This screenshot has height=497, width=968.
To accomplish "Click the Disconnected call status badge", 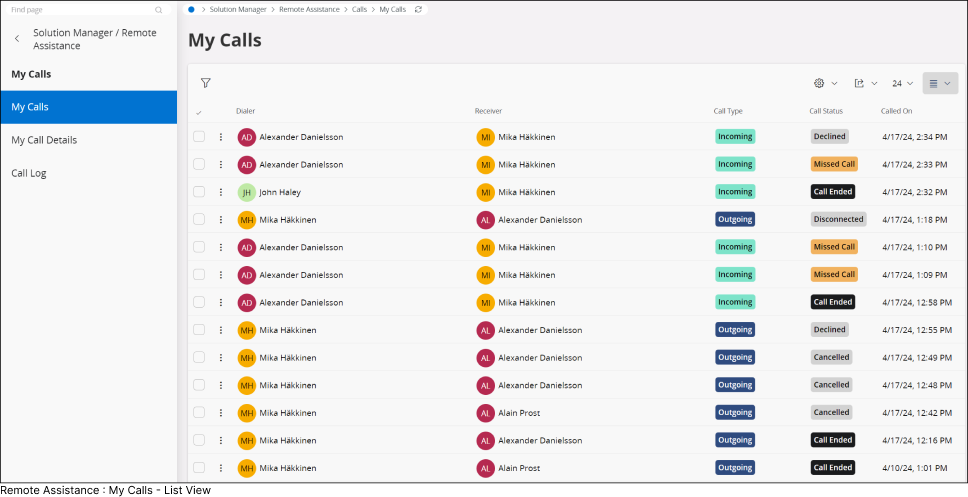I will tap(838, 219).
